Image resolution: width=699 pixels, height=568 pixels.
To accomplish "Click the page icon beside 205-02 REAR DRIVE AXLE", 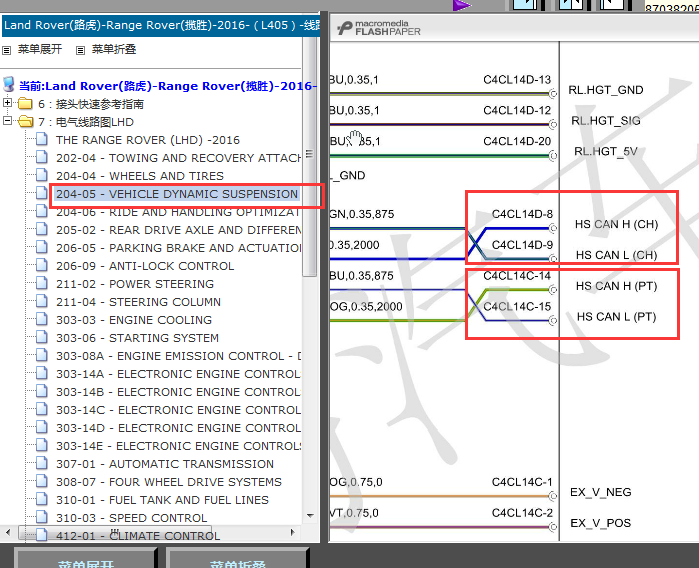I will 42,229.
